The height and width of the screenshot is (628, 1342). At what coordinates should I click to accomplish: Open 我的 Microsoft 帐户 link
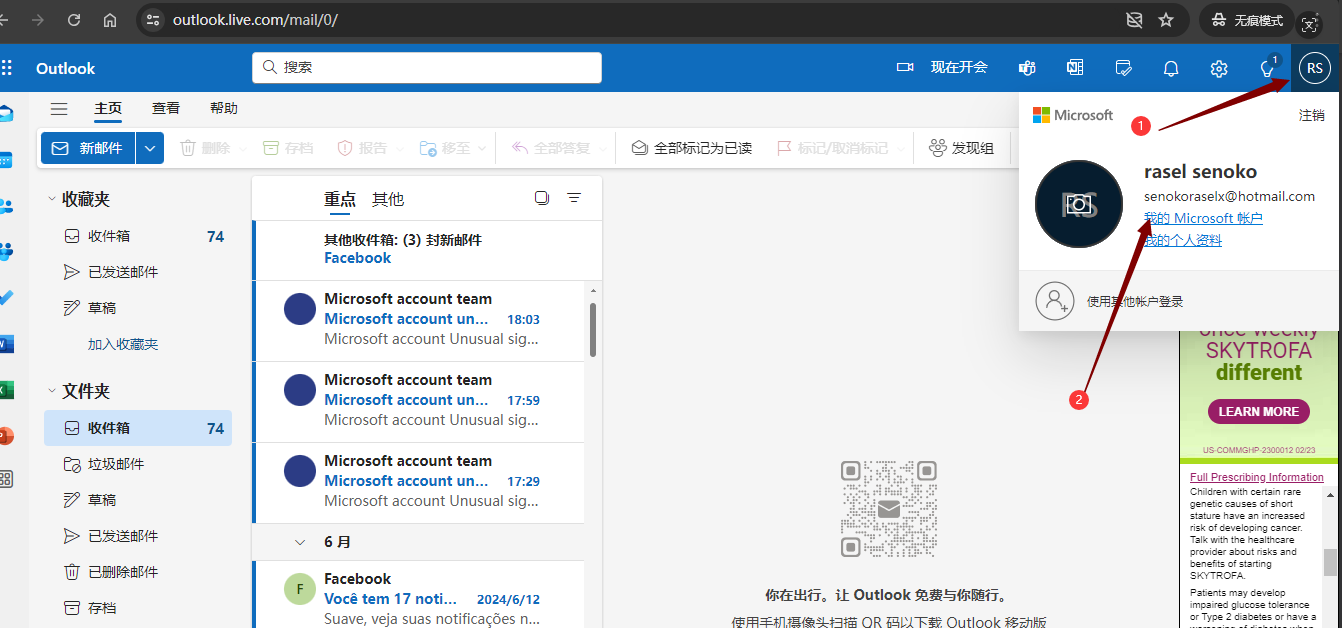[x=1203, y=218]
